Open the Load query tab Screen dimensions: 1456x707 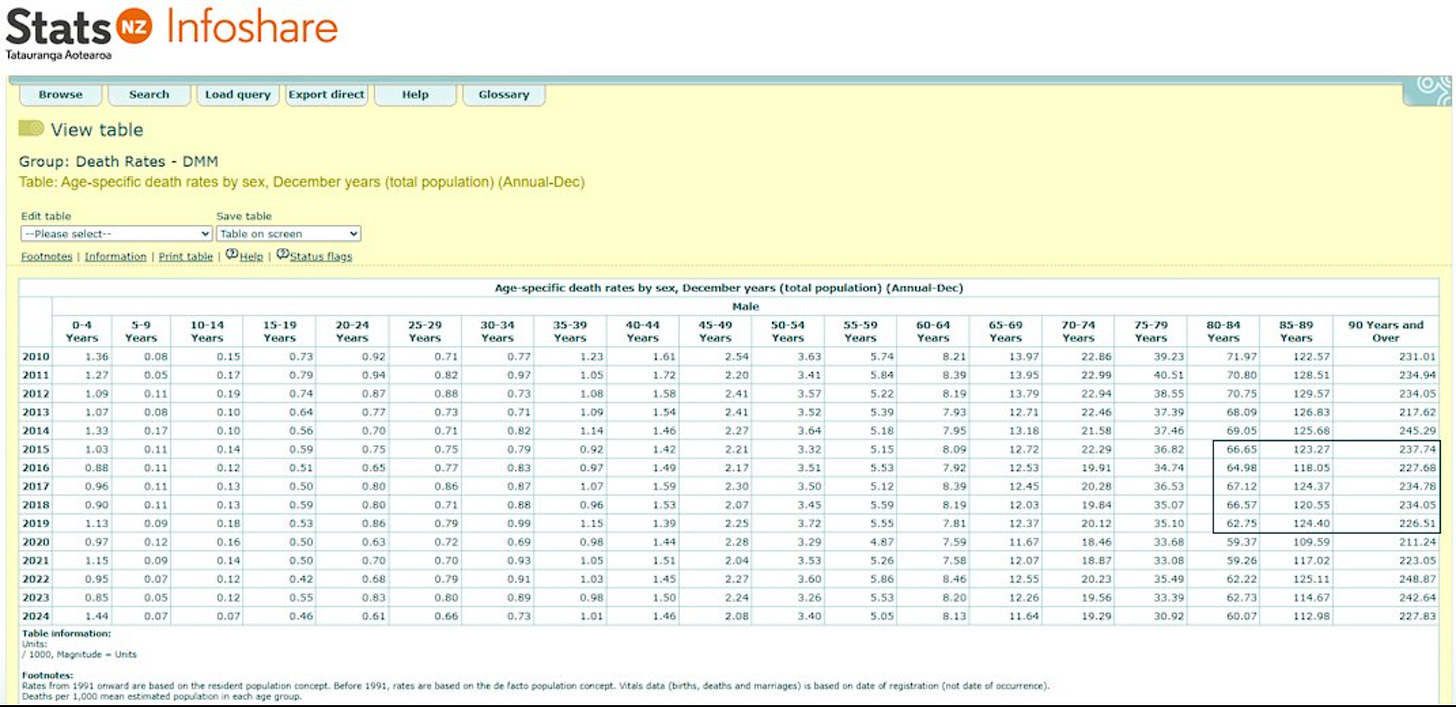click(x=238, y=95)
